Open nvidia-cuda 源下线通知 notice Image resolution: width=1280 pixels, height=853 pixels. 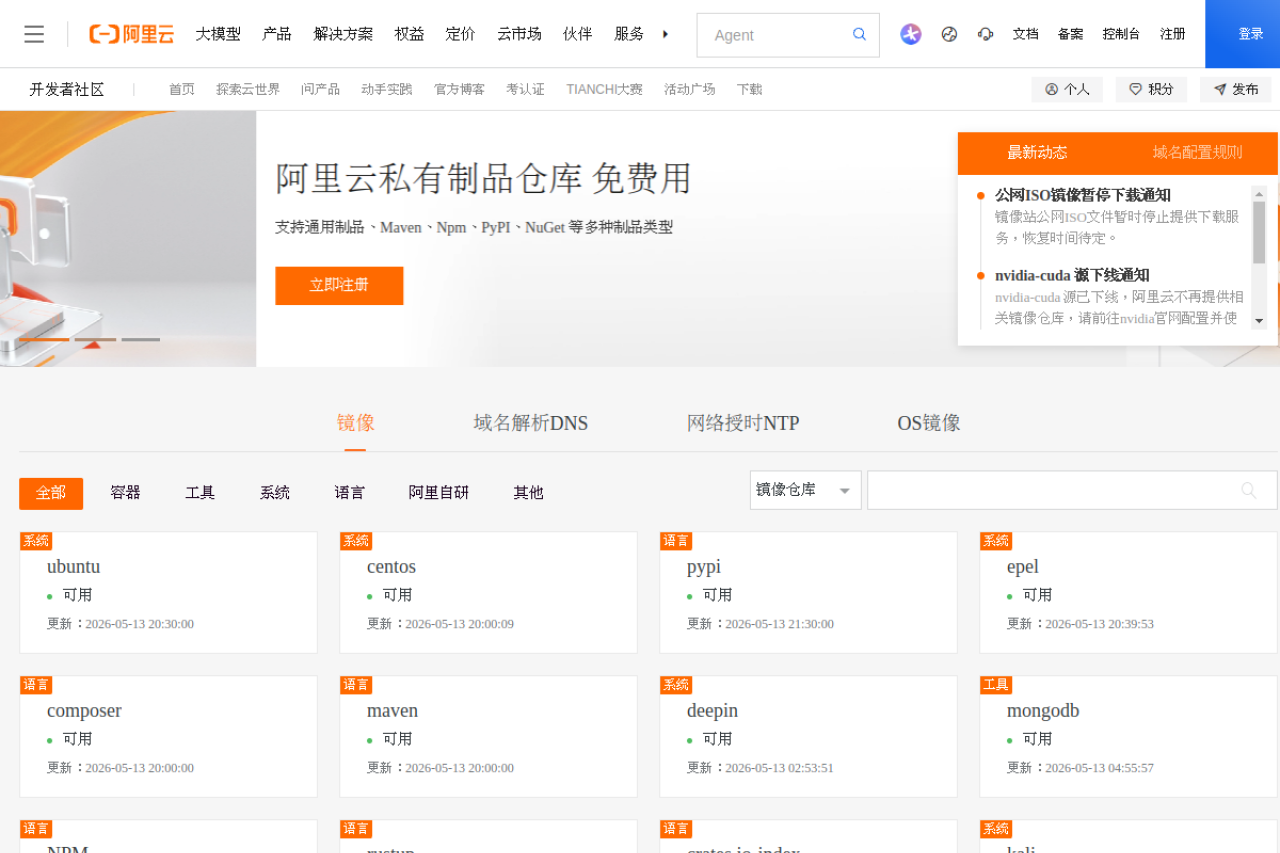pyautogui.click(x=1072, y=275)
